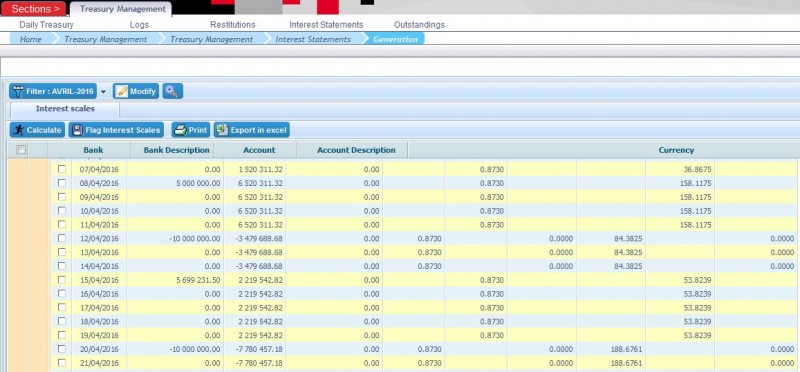This screenshot has width=800, height=372.
Task: Click the Print button
Action: [191, 130]
